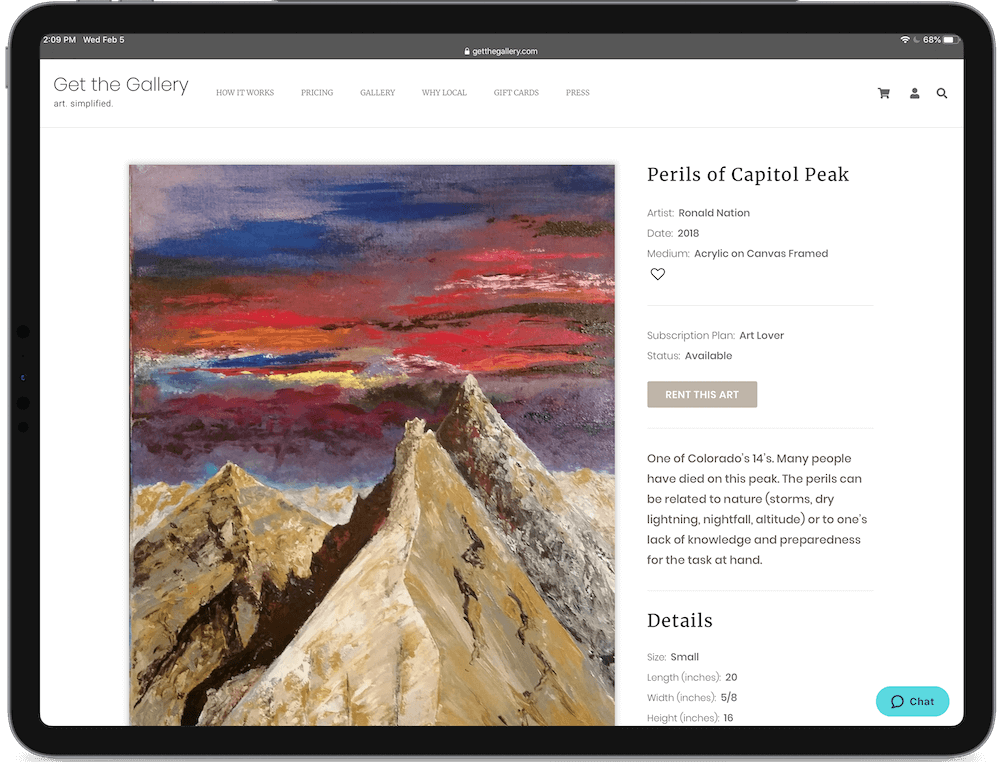Viewport: 1000px width, 762px height.
Task: Open the Press page
Action: (578, 93)
